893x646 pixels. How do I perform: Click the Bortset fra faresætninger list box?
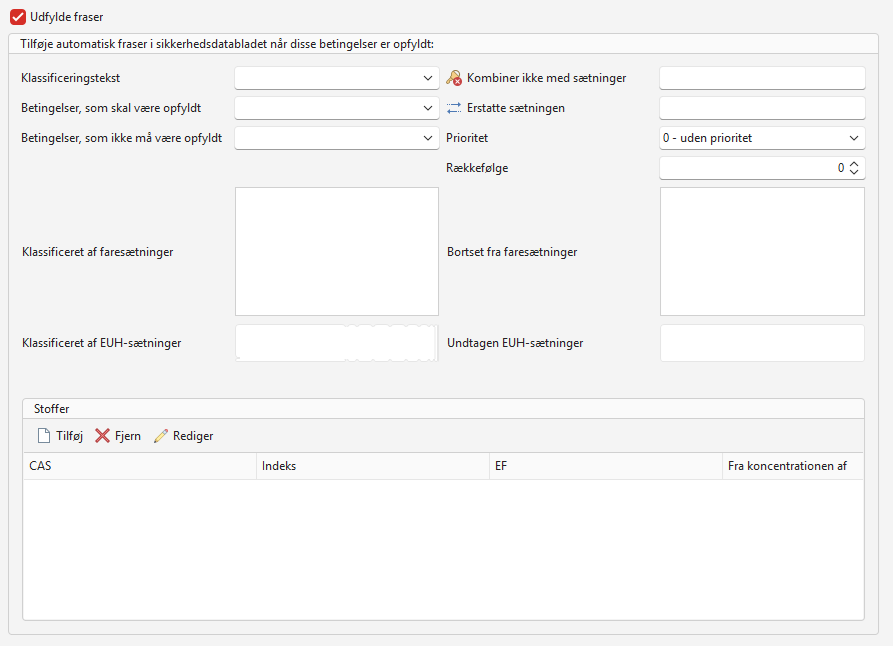(762, 251)
